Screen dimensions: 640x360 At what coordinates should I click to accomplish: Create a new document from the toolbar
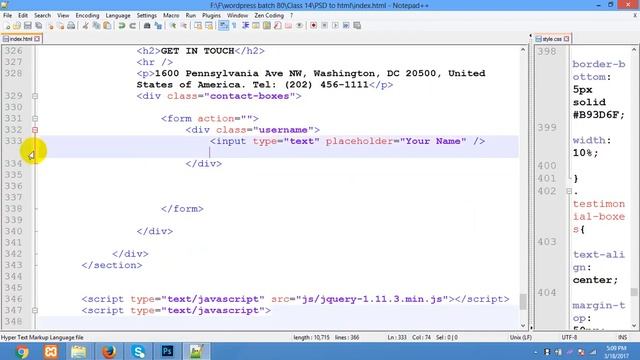7,26
